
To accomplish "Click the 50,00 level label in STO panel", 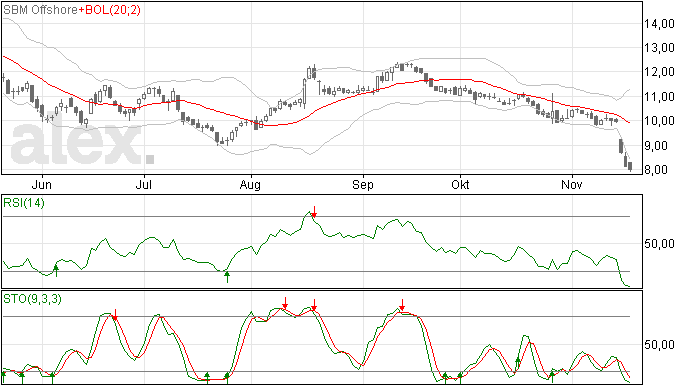I will 659,345.
